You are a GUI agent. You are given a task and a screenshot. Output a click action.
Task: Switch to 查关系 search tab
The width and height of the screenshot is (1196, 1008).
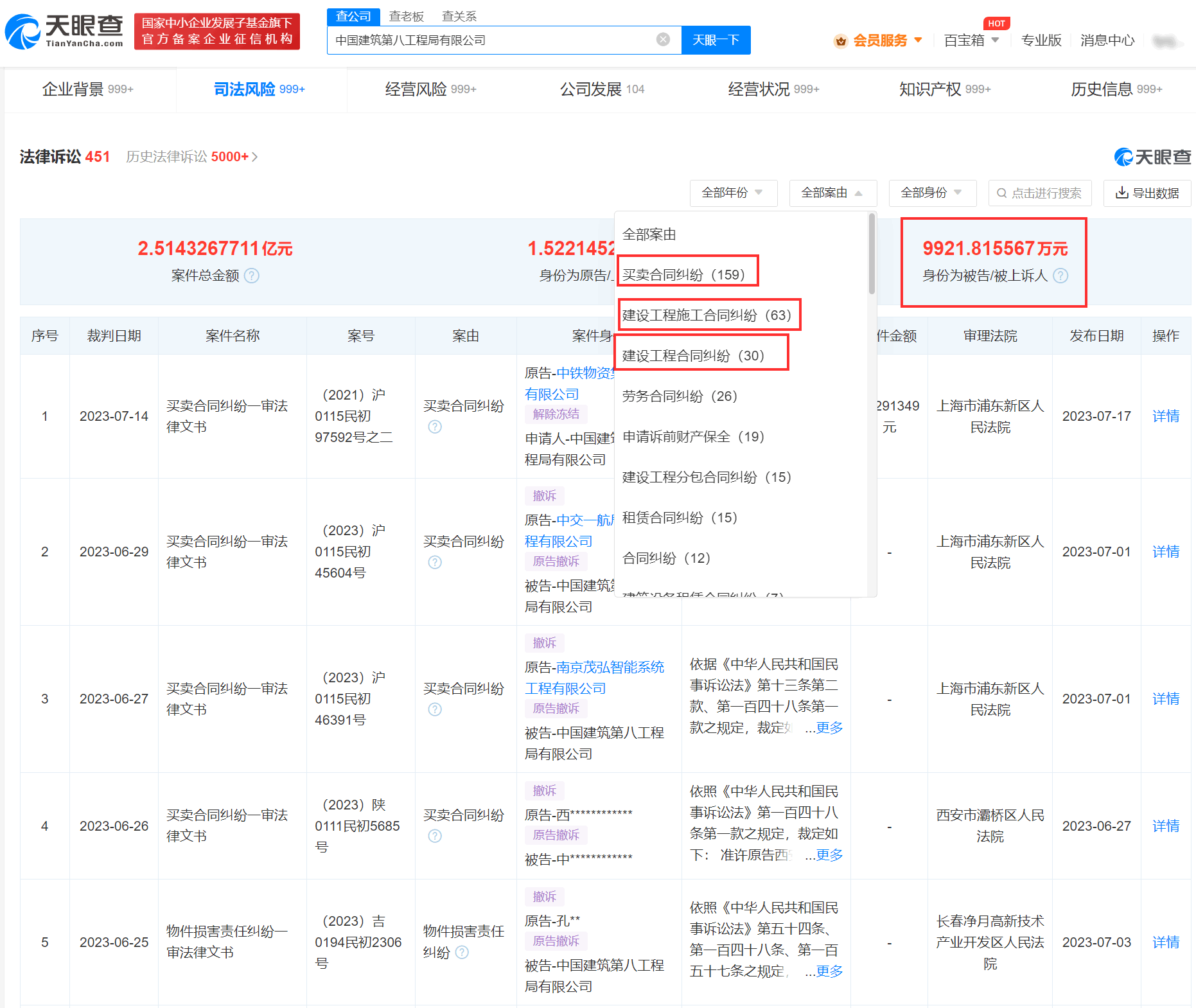pyautogui.click(x=459, y=17)
